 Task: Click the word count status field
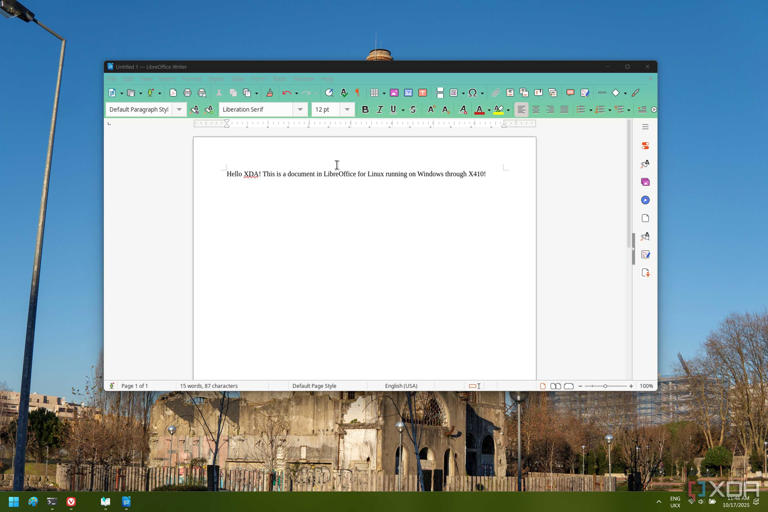point(209,386)
